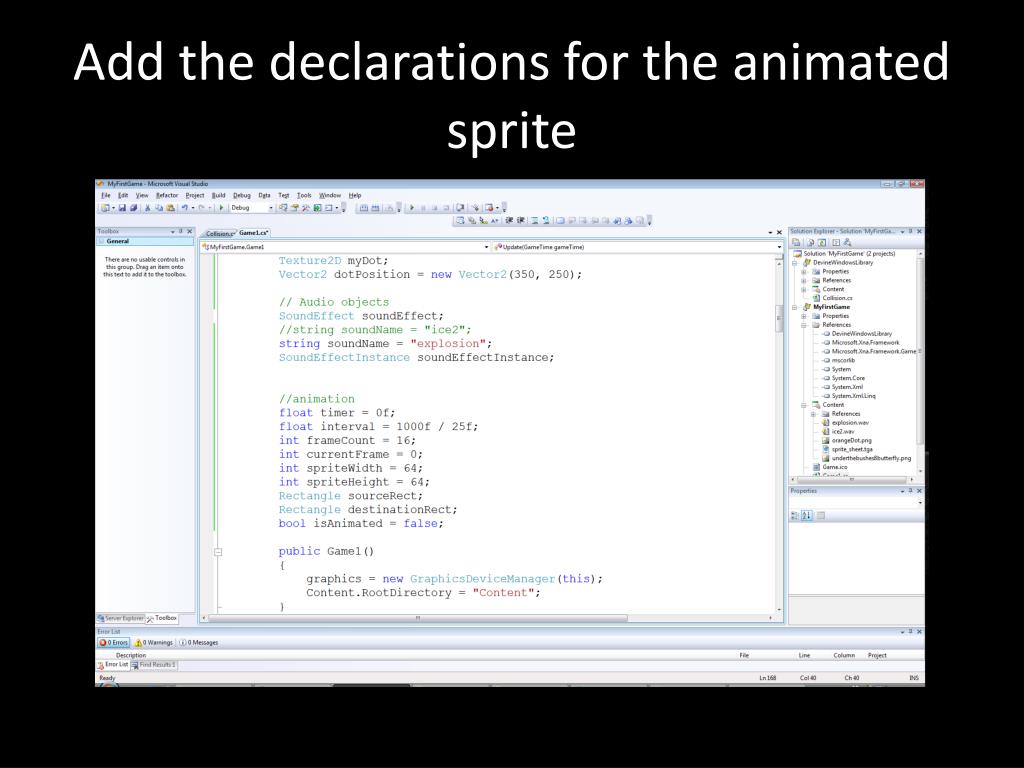Viewport: 1024px width, 768px height.
Task: Expand Properties under DevineWindowsLibrary
Action: [x=804, y=272]
